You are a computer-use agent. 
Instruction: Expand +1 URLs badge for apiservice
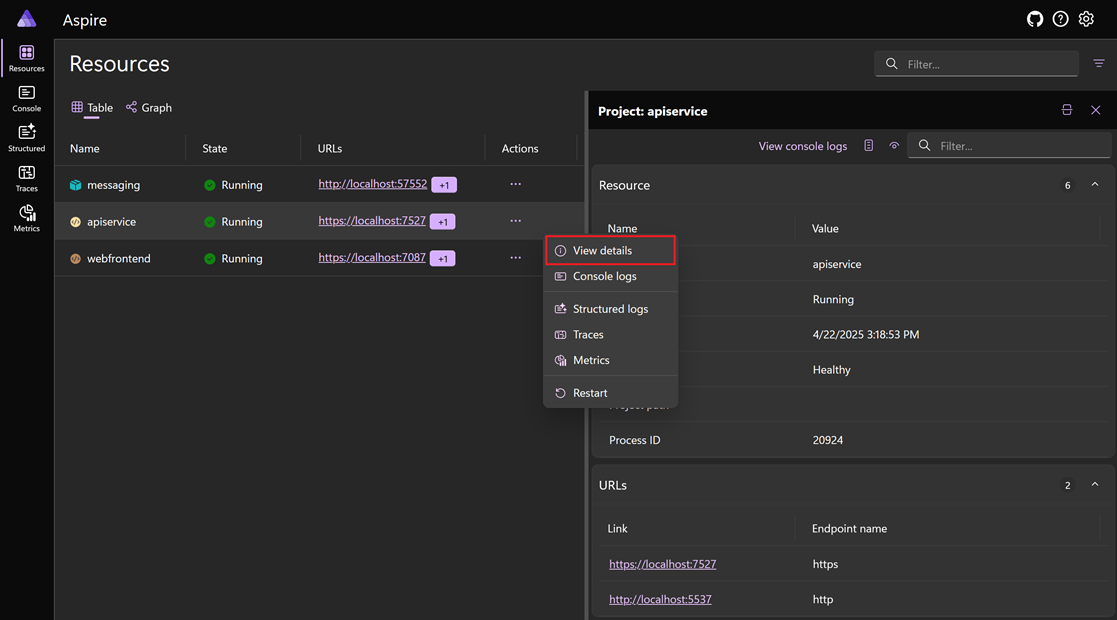point(442,222)
